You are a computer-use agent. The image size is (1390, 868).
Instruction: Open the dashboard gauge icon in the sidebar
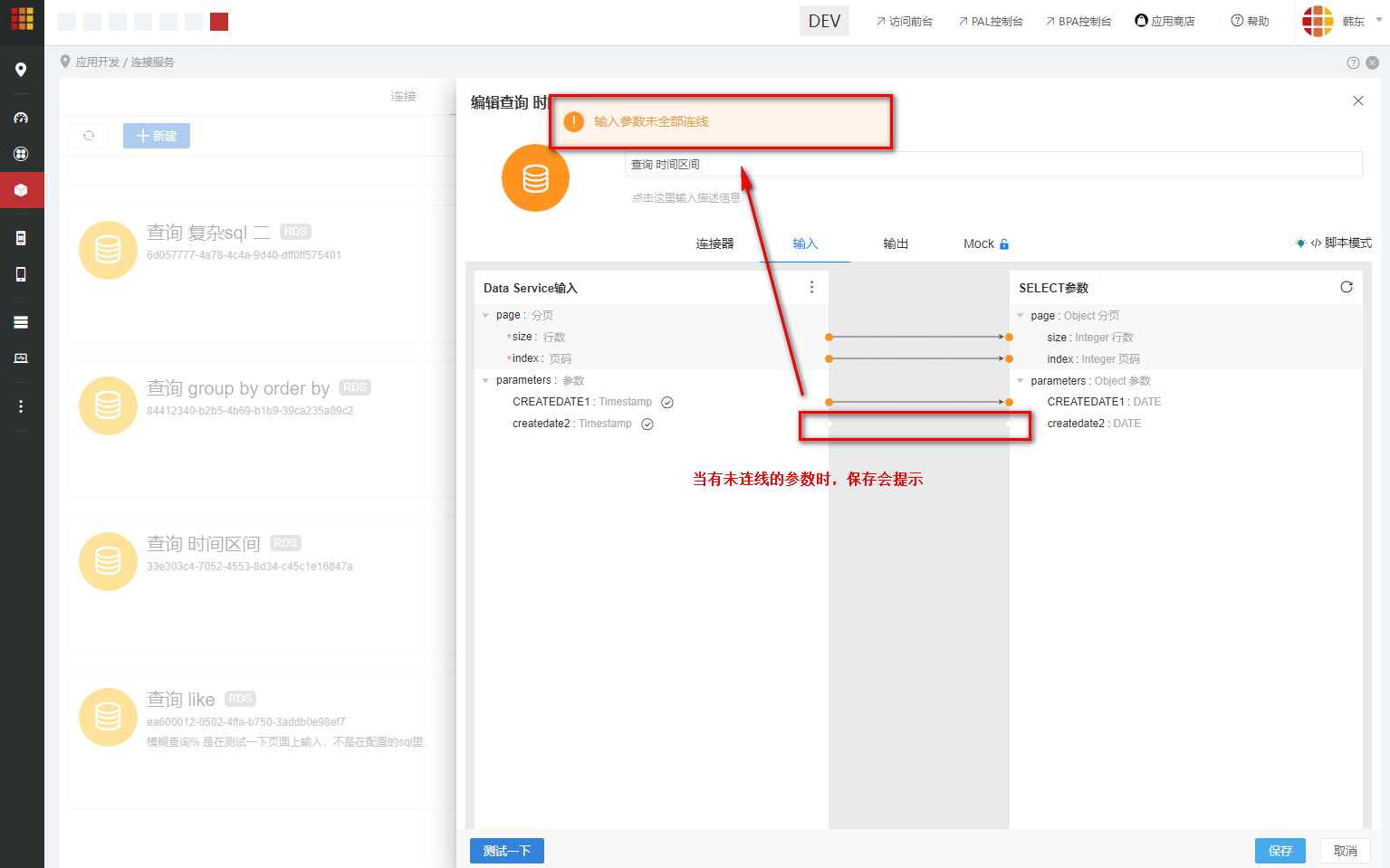(22, 117)
